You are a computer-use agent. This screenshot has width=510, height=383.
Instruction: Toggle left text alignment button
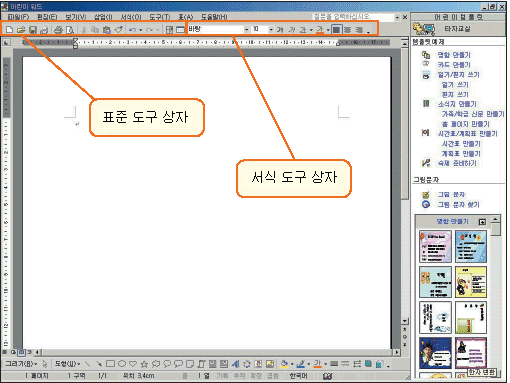[x=336, y=30]
